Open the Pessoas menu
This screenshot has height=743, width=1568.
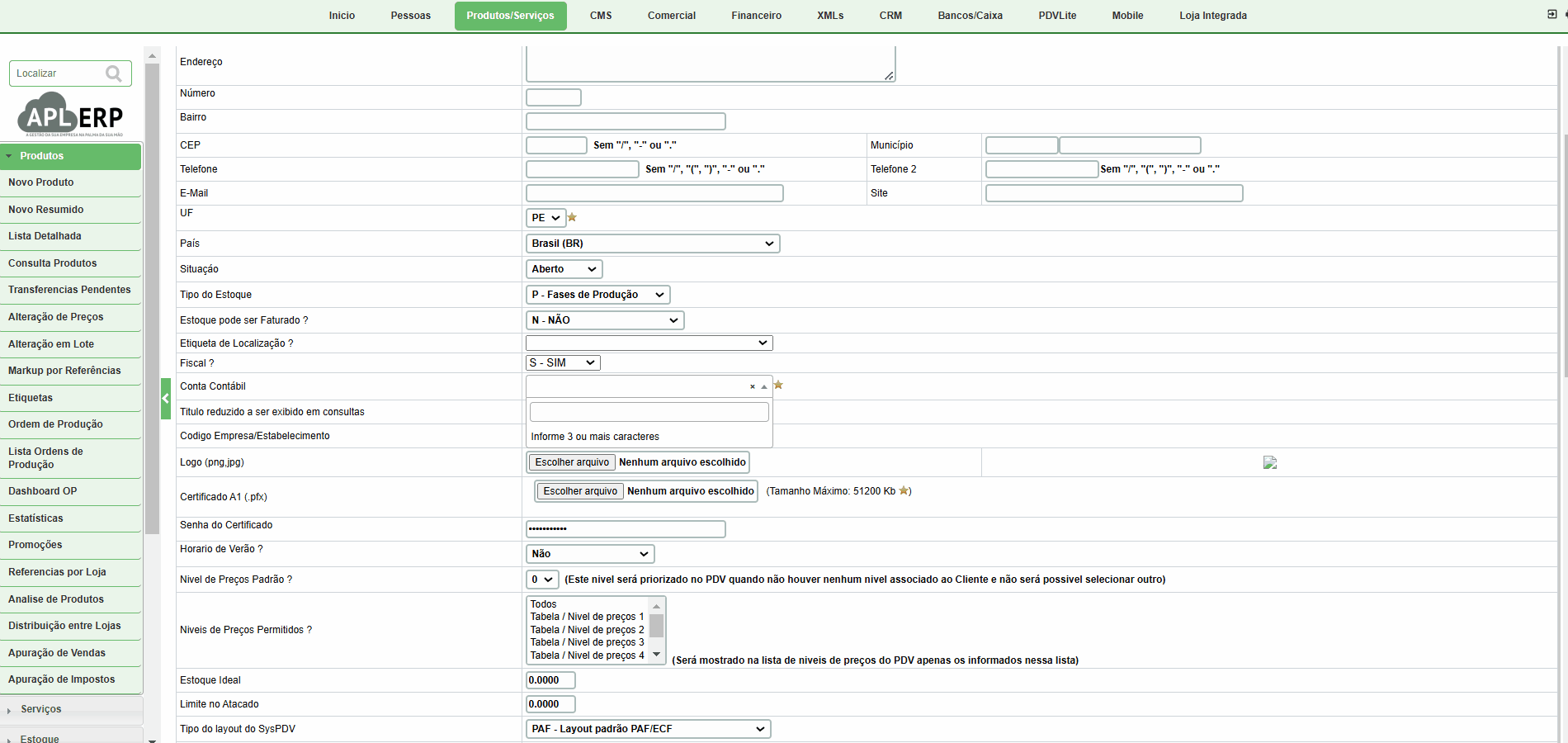point(411,16)
